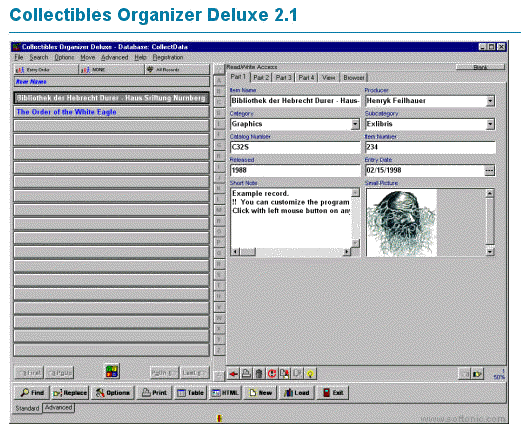
Task: Select The Order of the White Eagle entry
Action: (x=111, y=112)
